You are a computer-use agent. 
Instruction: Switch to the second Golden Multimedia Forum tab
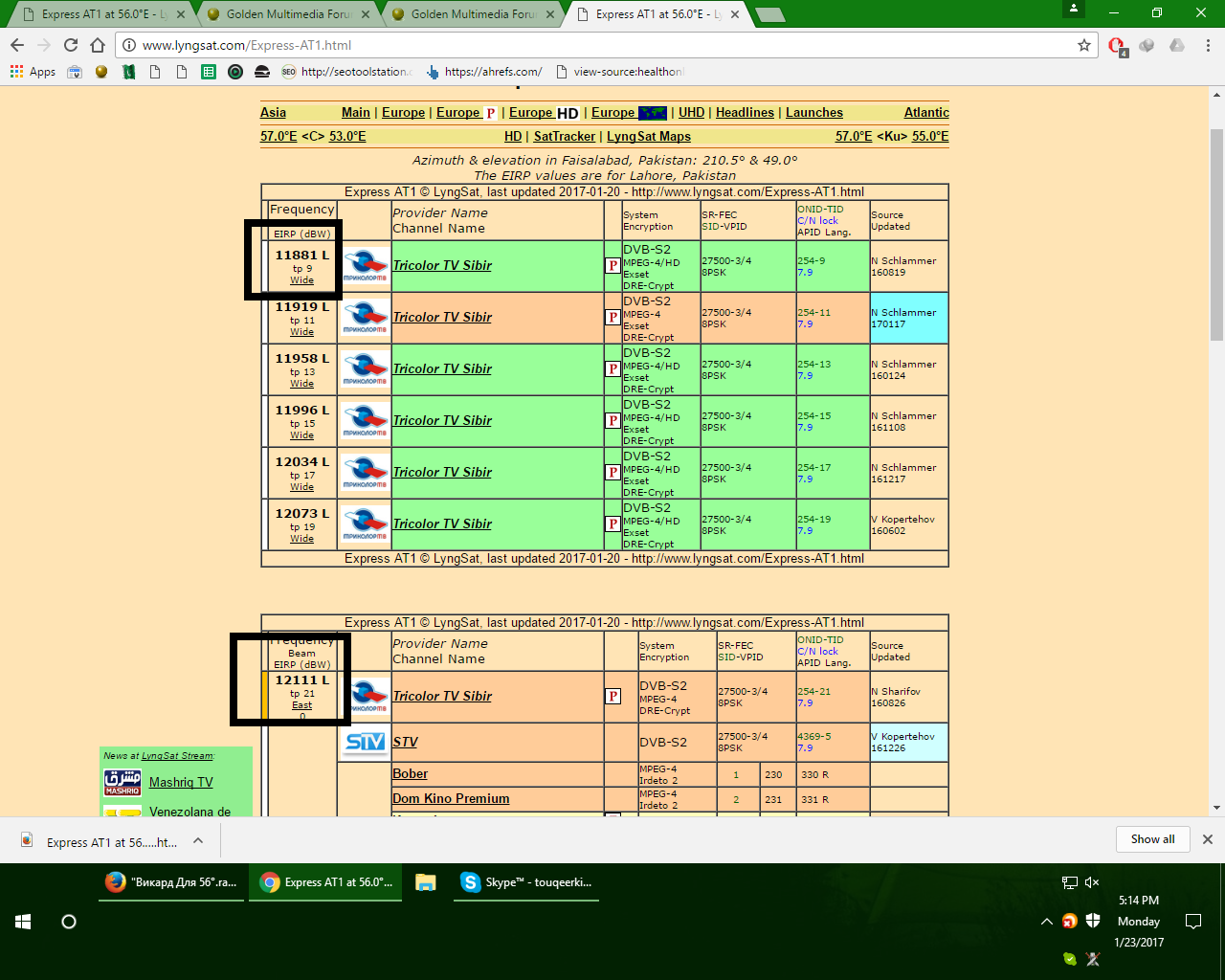click(473, 14)
